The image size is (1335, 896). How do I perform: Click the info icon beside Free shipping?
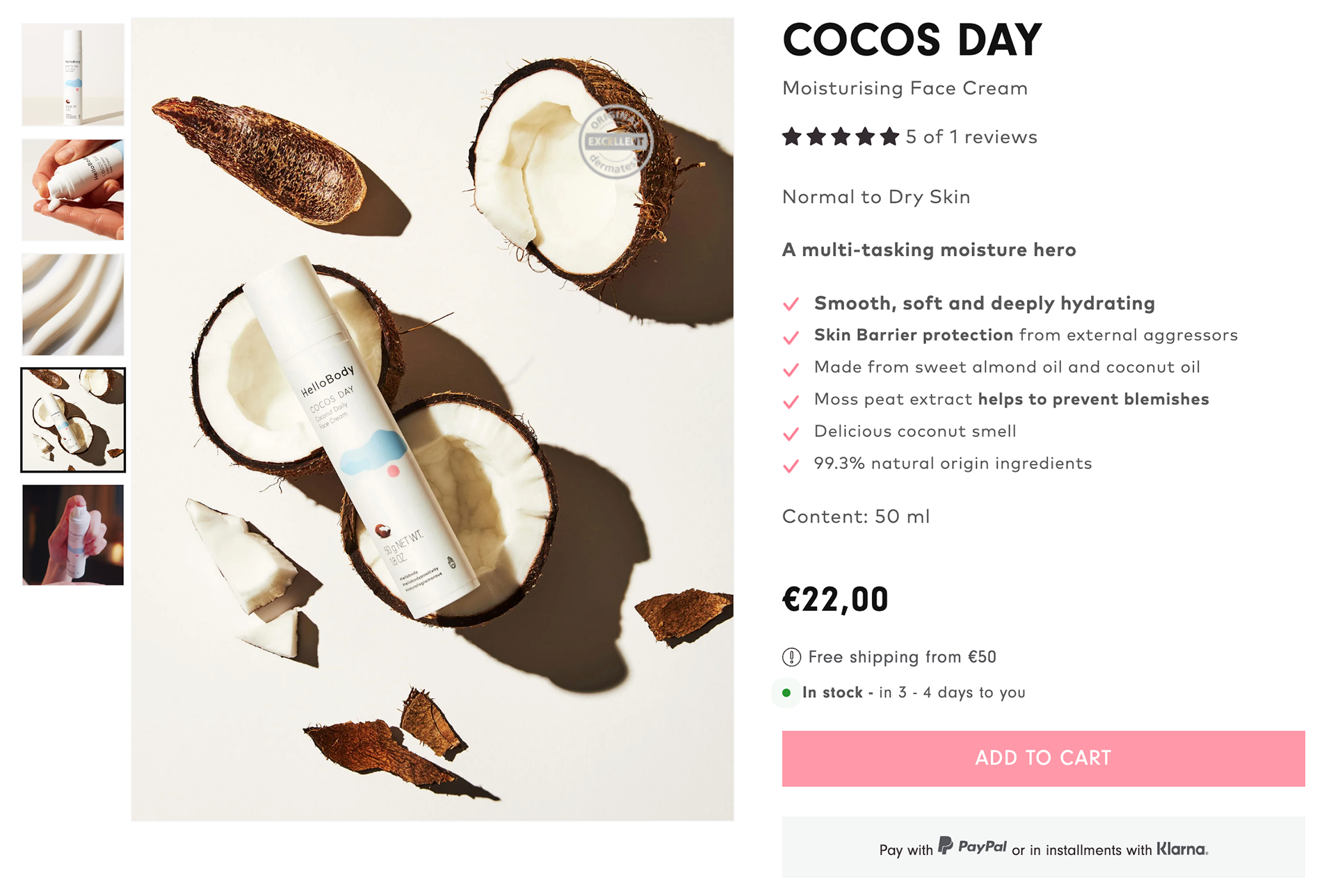pos(791,657)
